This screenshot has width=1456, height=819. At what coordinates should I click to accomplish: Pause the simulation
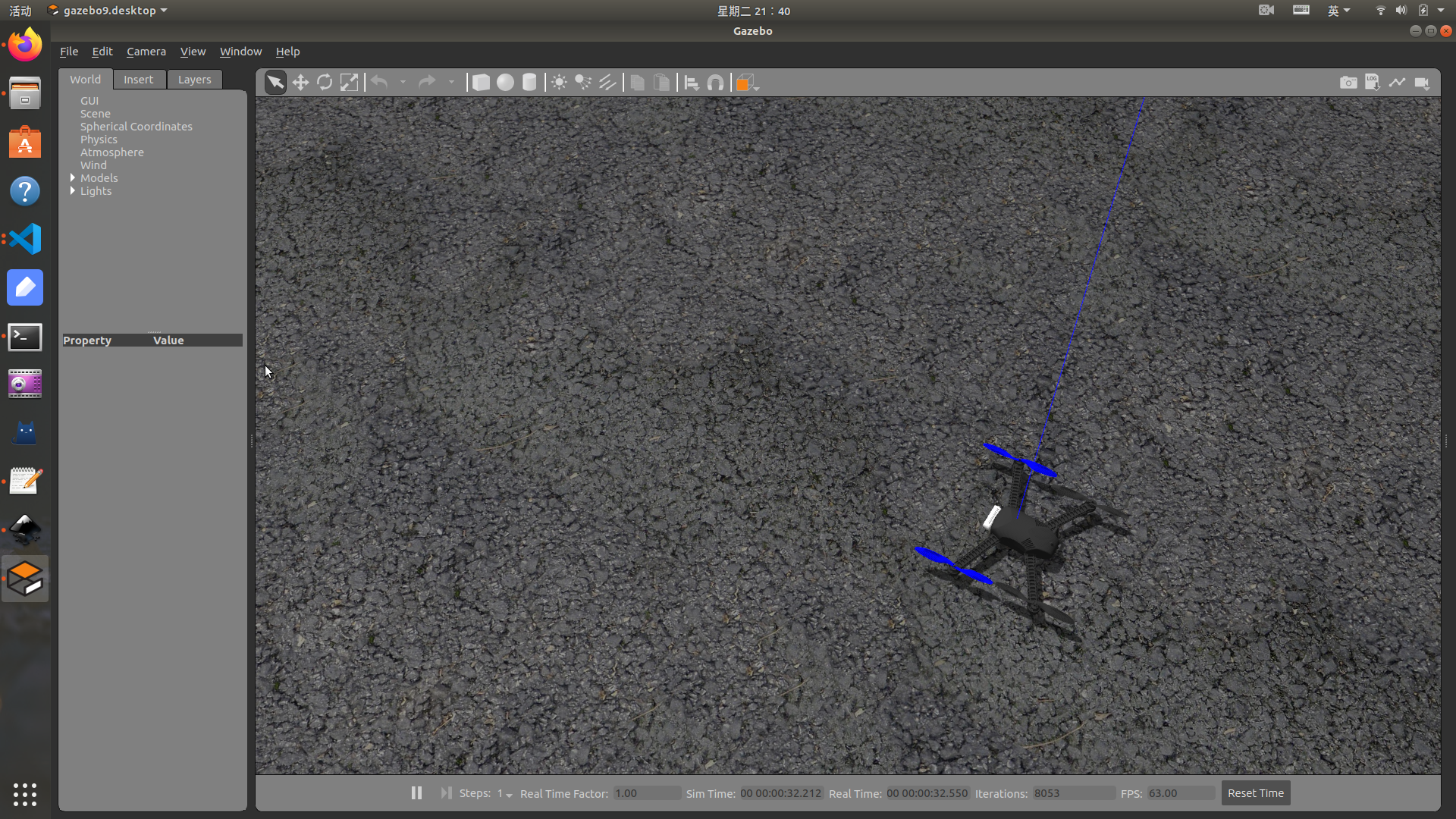coord(416,793)
